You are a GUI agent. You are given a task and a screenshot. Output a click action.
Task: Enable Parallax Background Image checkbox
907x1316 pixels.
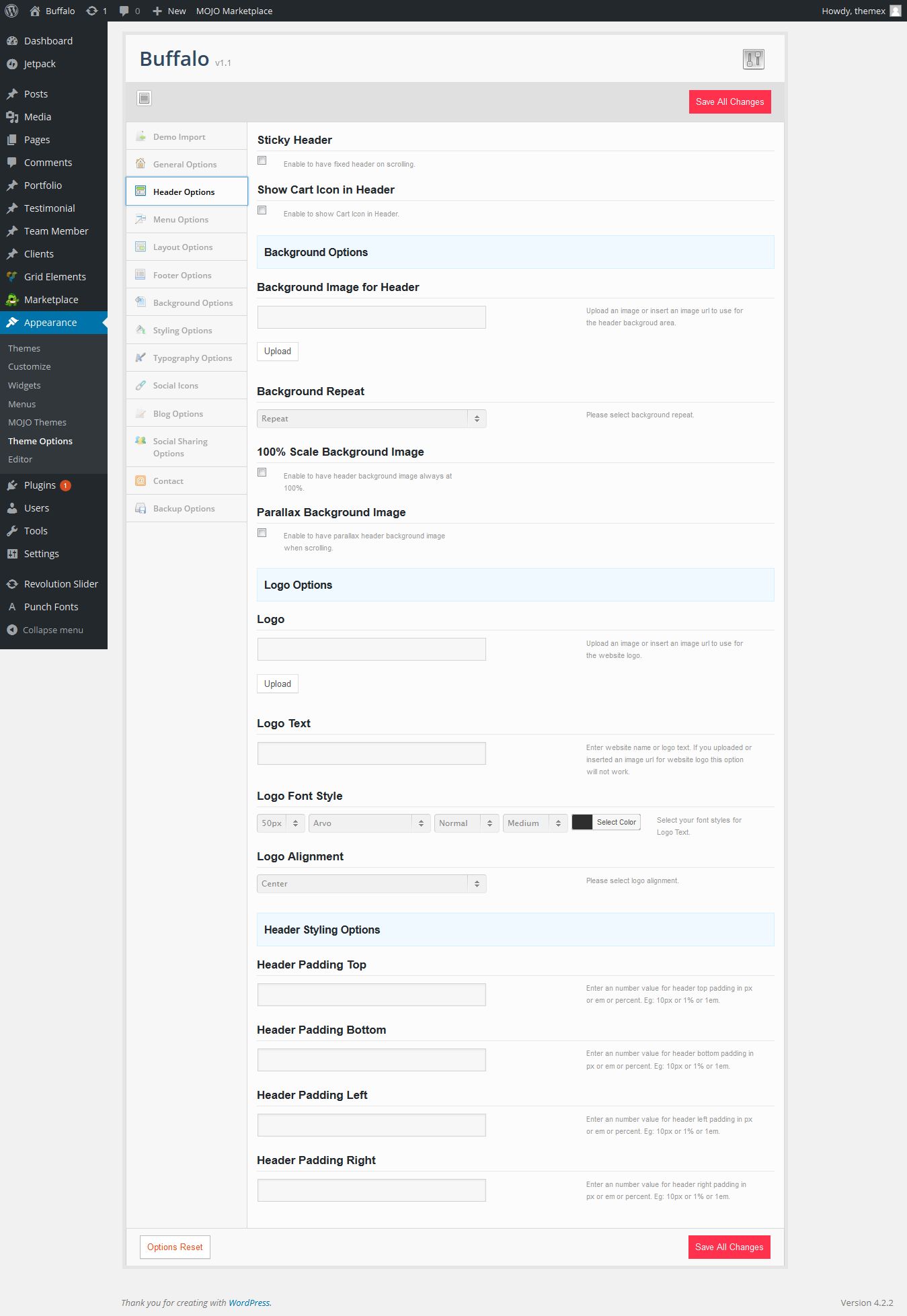tap(262, 533)
